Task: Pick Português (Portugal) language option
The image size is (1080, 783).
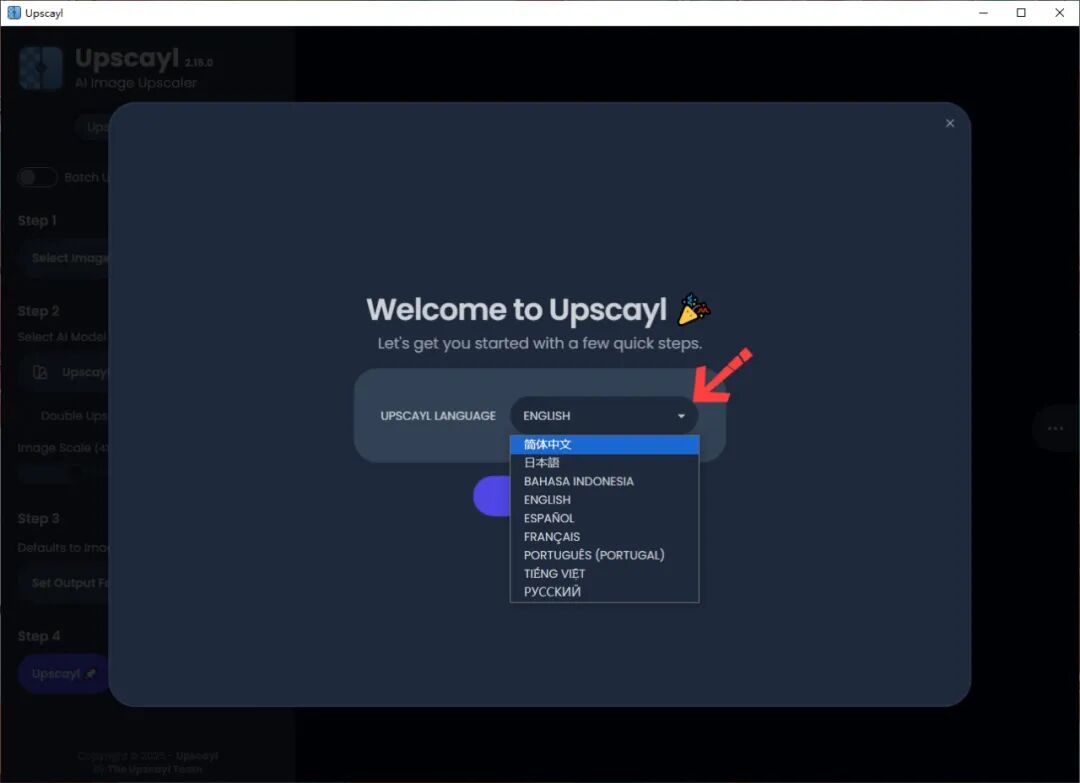Action: tap(604, 555)
